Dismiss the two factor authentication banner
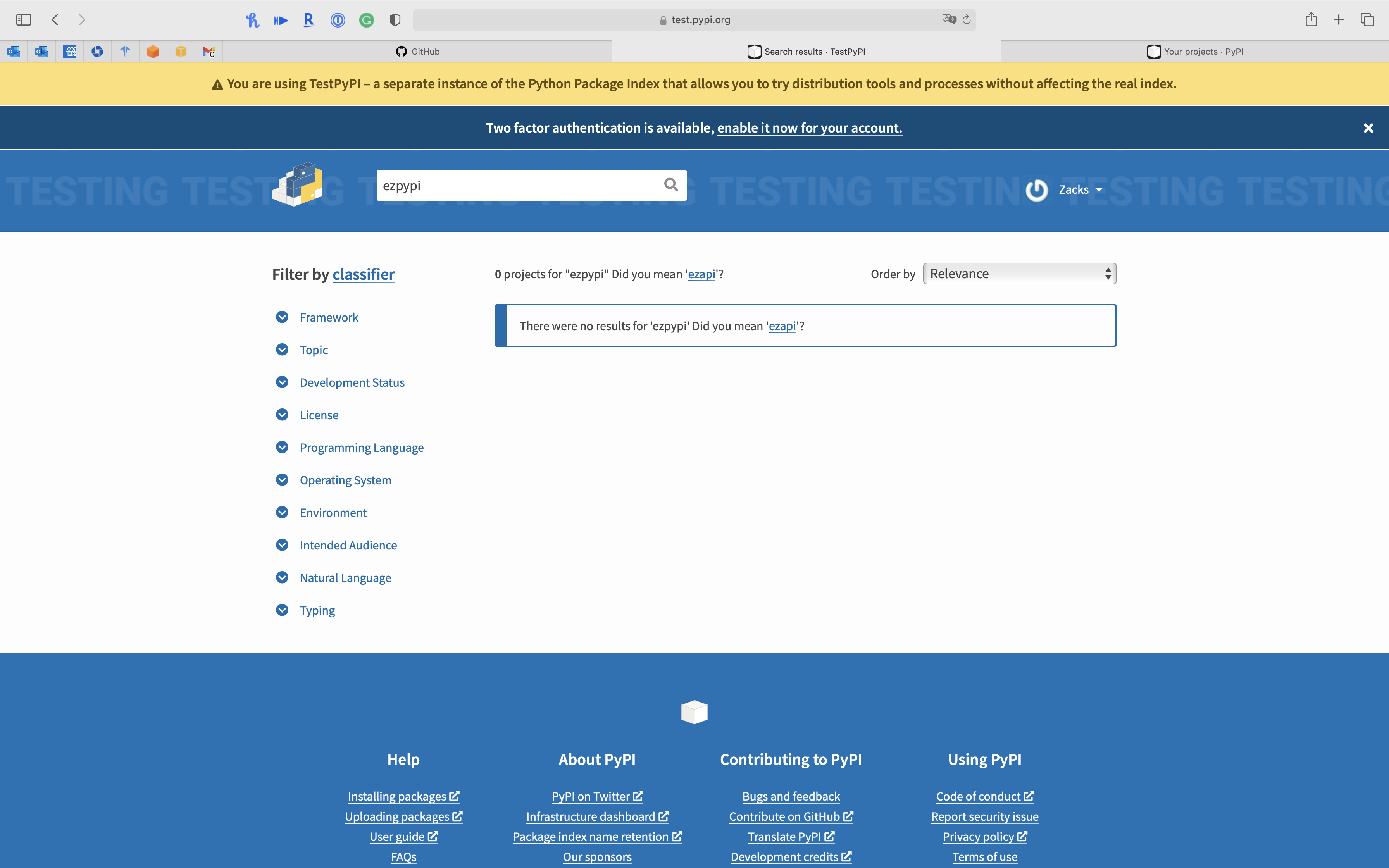Screen dimensions: 1389x868 [1368, 128]
